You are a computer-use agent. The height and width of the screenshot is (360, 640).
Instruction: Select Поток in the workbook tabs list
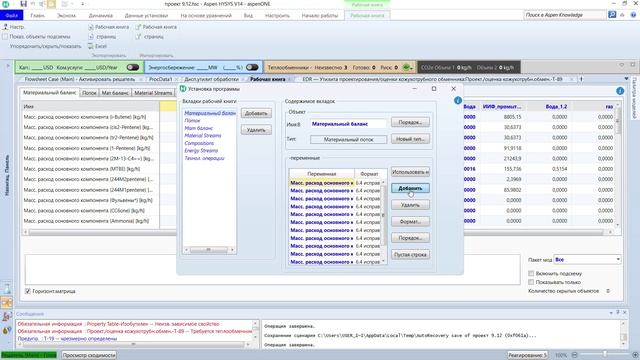(x=192, y=121)
